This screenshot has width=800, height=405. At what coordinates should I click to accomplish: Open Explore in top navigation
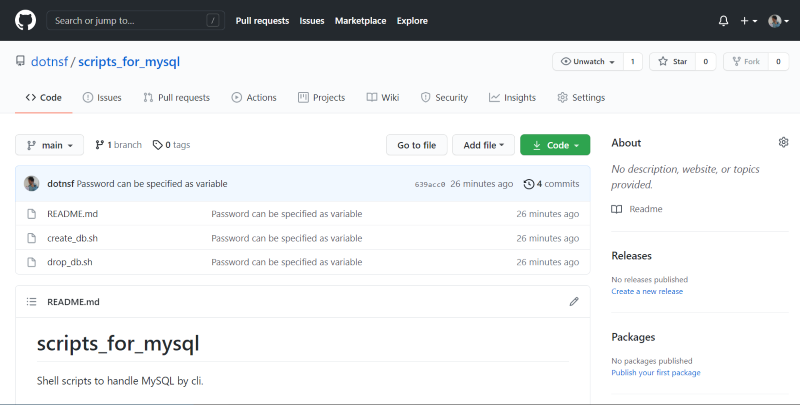pyautogui.click(x=412, y=21)
